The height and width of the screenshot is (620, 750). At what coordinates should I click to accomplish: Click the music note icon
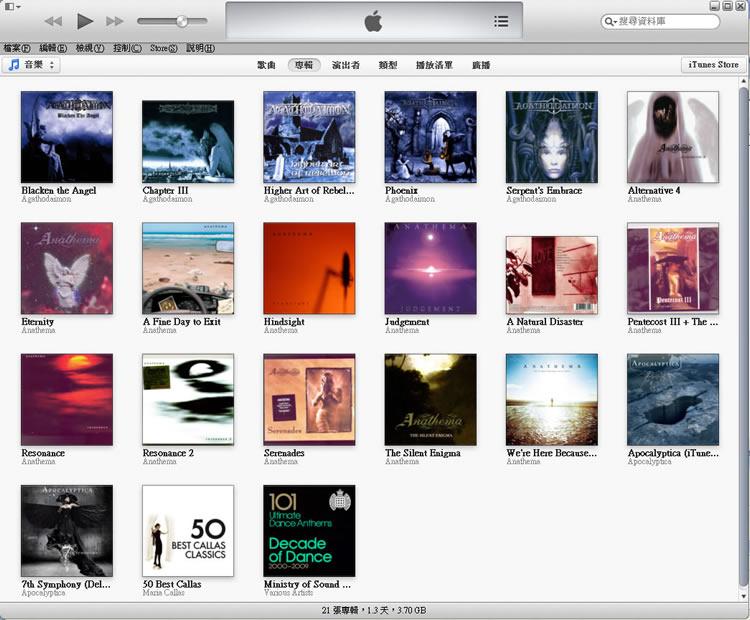tap(14, 65)
